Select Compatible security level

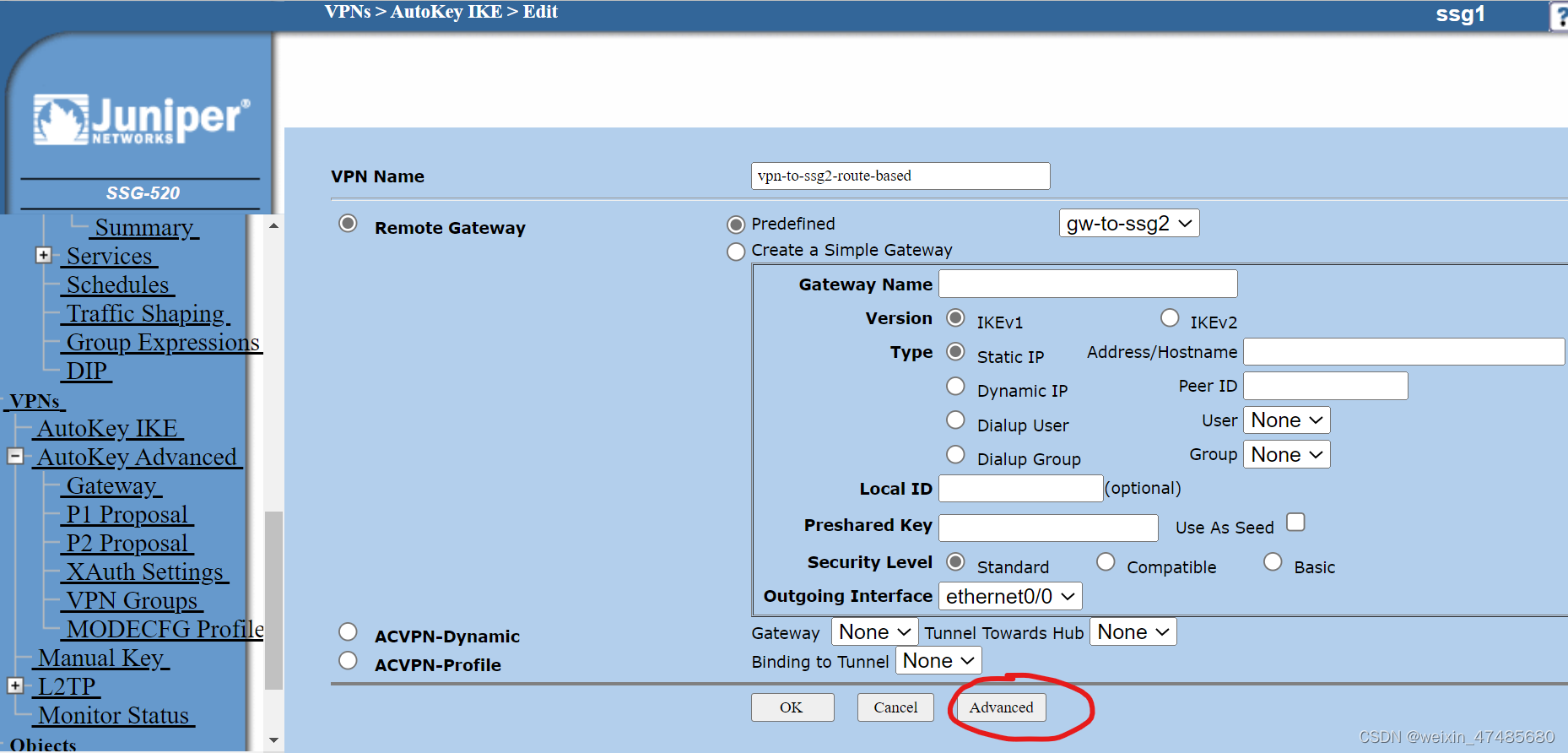(x=1106, y=561)
